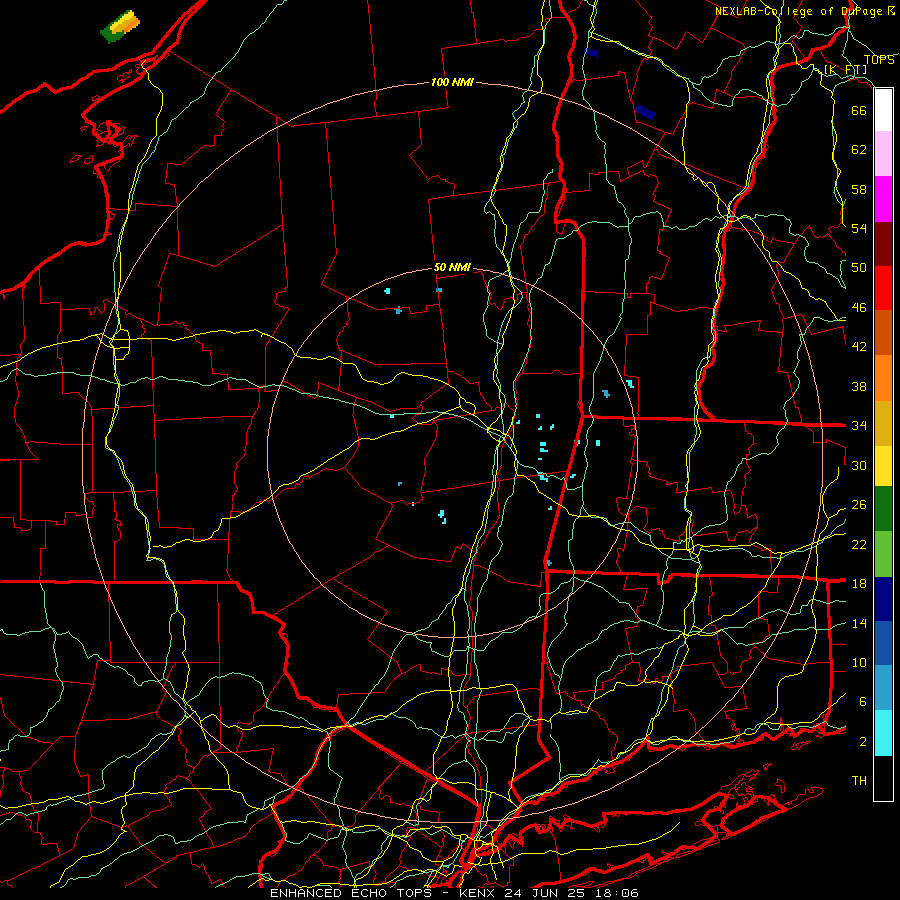This screenshot has height=900, width=900.
Task: Click the 26 legend value
Action: pyautogui.click(x=859, y=505)
